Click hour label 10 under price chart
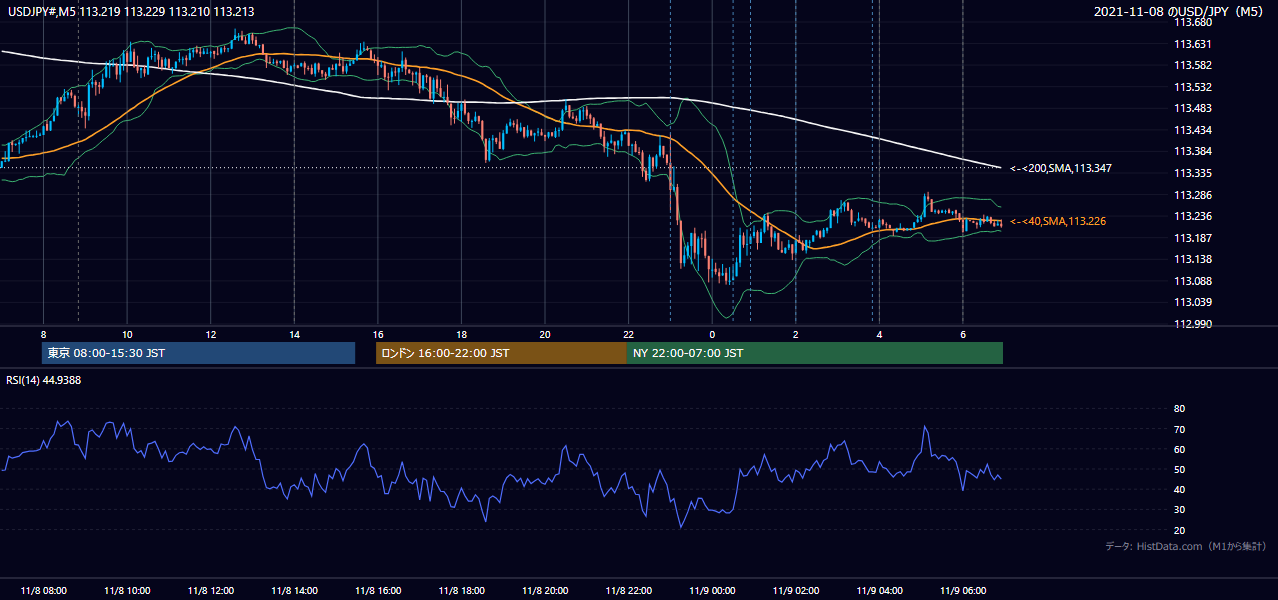Image resolution: width=1278 pixels, height=600 pixels. [x=127, y=334]
